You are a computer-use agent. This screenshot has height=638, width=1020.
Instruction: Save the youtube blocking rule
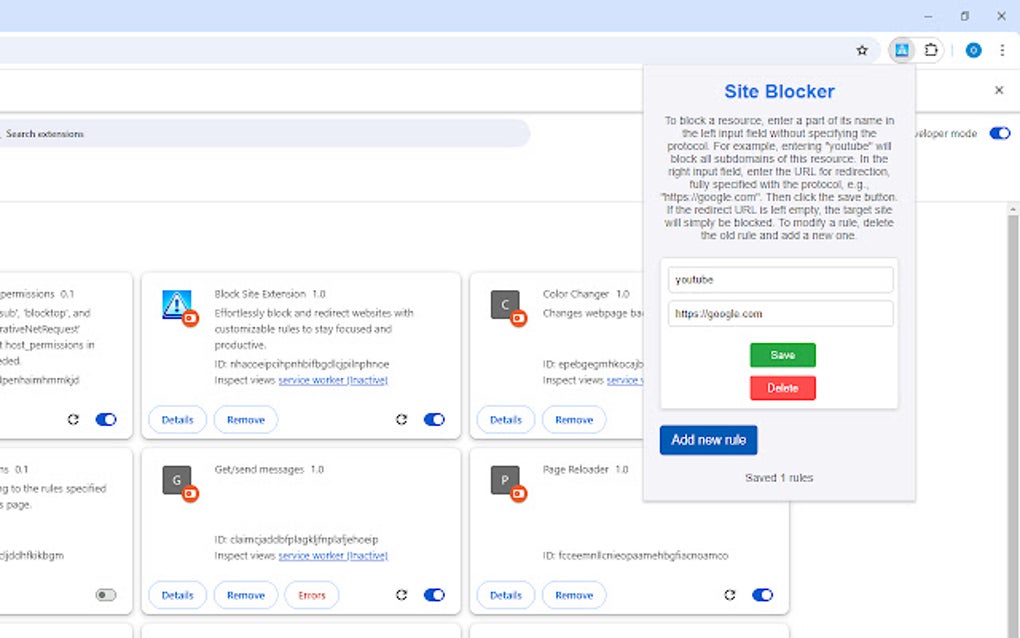point(782,355)
